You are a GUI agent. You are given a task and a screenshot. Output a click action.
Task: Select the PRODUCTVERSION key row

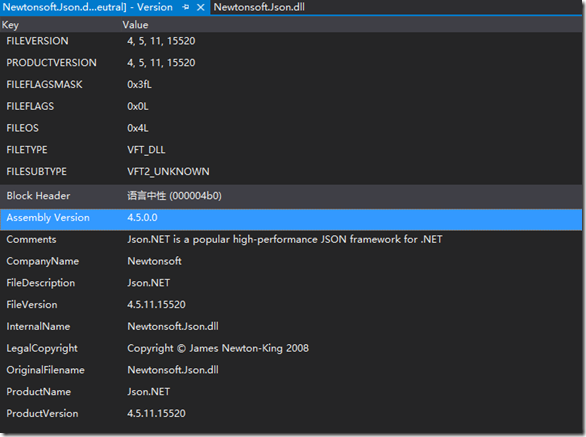point(51,62)
